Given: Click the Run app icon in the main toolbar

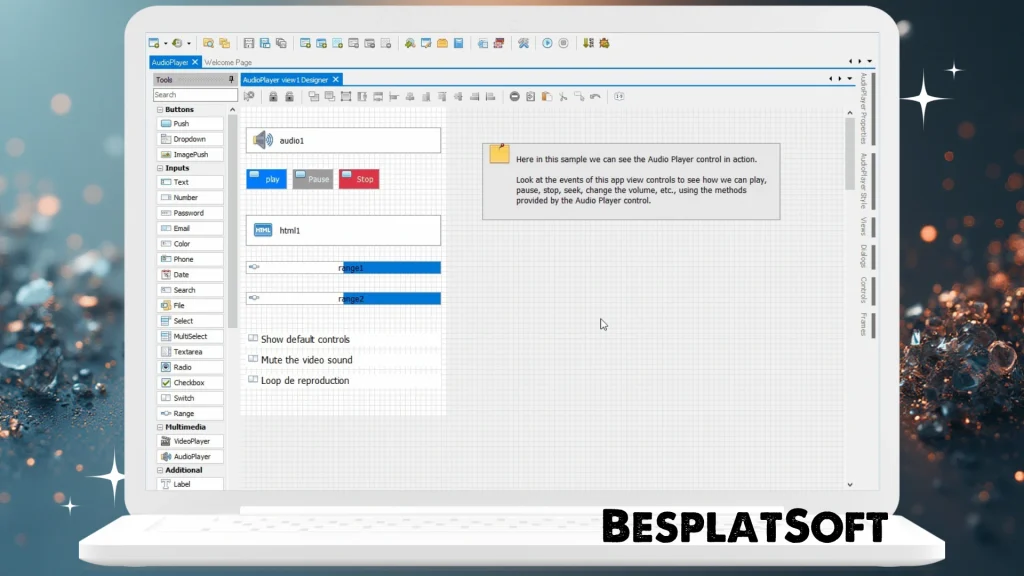Looking at the screenshot, I should click(x=546, y=43).
